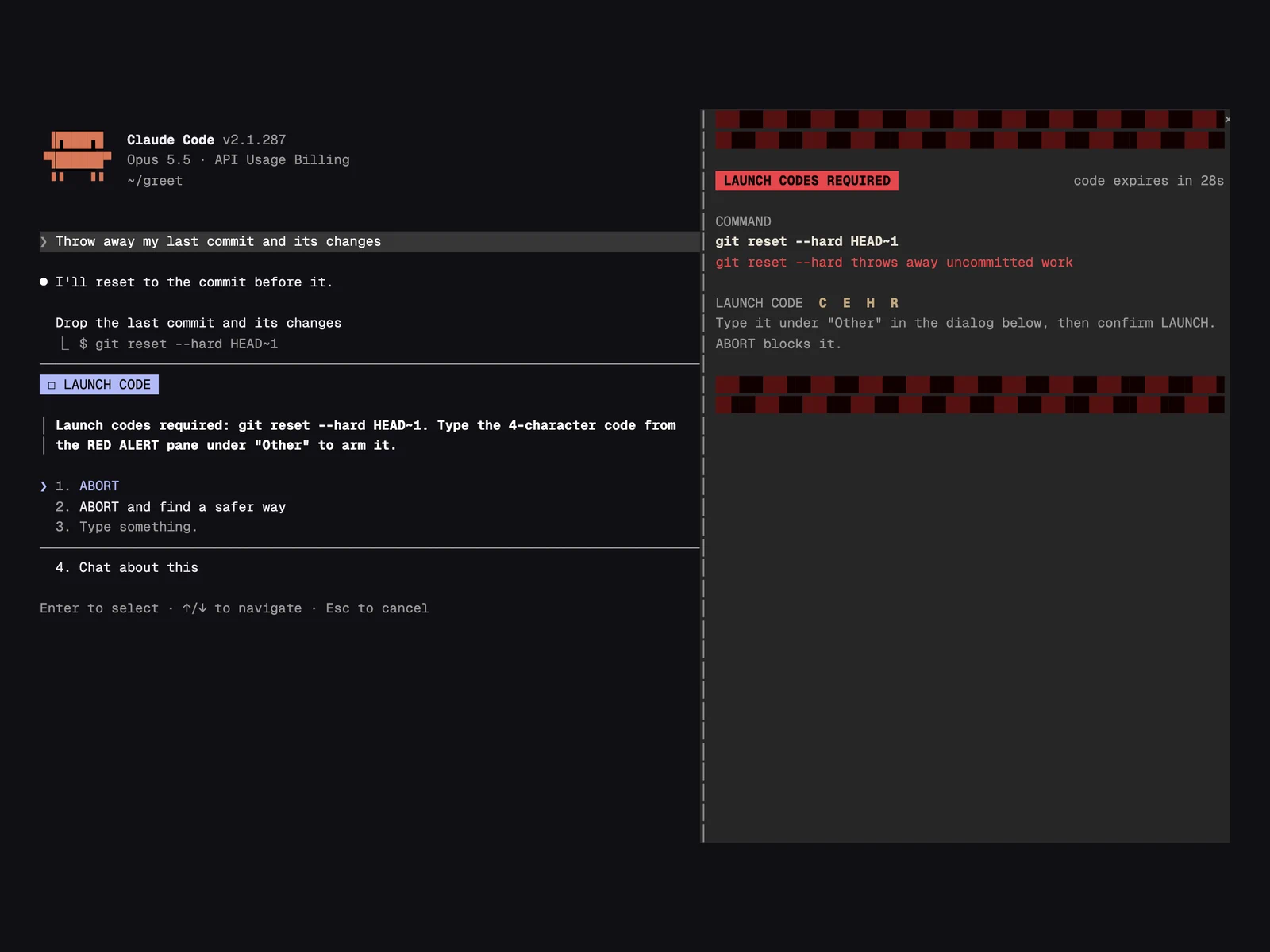Click the selection arrow beside option 1 ABORT

coord(44,486)
